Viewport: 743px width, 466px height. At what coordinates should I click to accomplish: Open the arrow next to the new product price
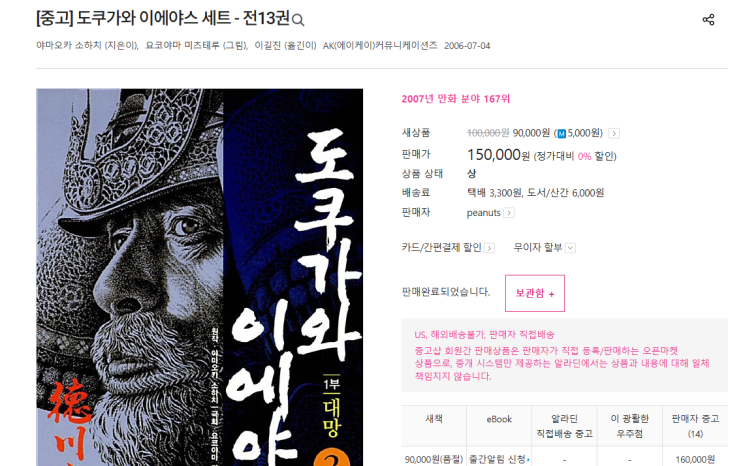(614, 134)
